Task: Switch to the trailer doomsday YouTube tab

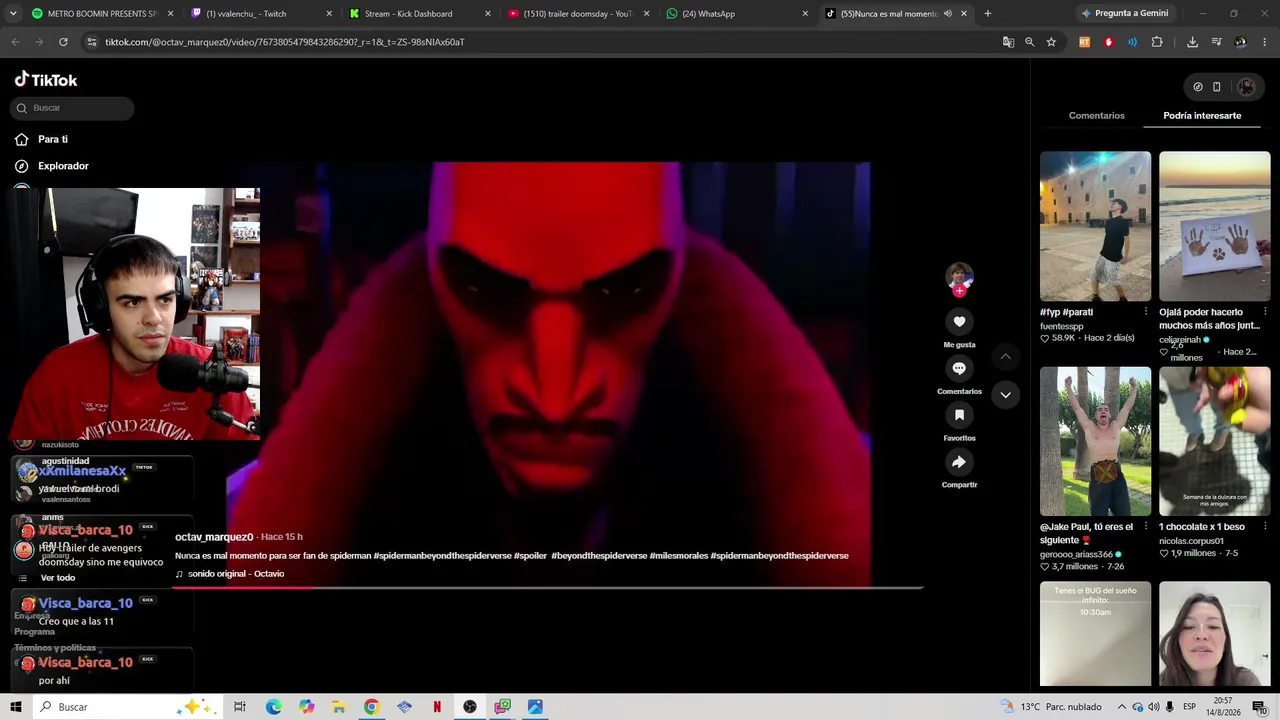Action: 578,14
